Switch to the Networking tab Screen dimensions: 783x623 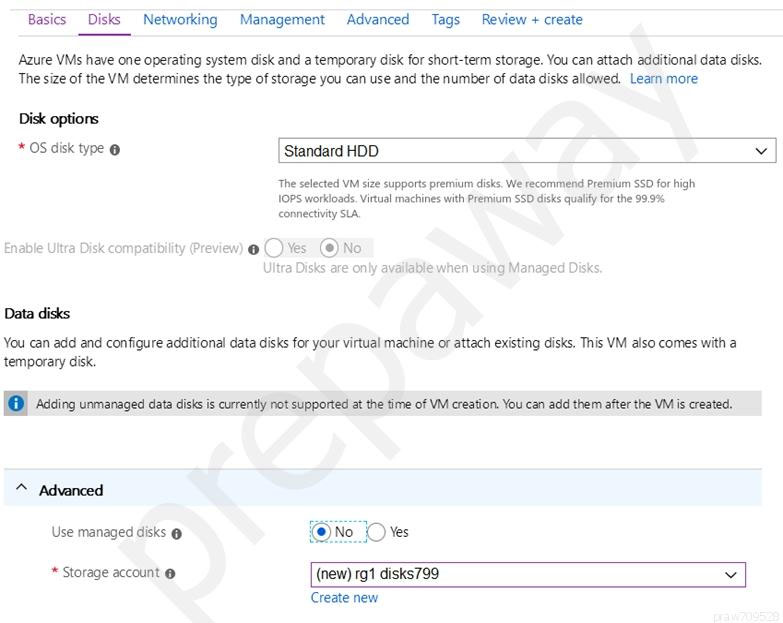180,19
